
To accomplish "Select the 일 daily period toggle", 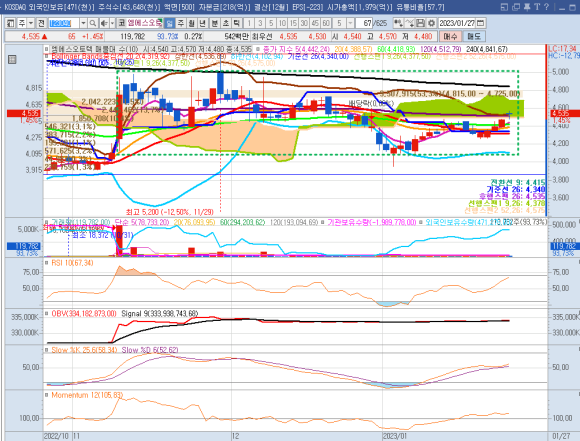I will 169,23.
